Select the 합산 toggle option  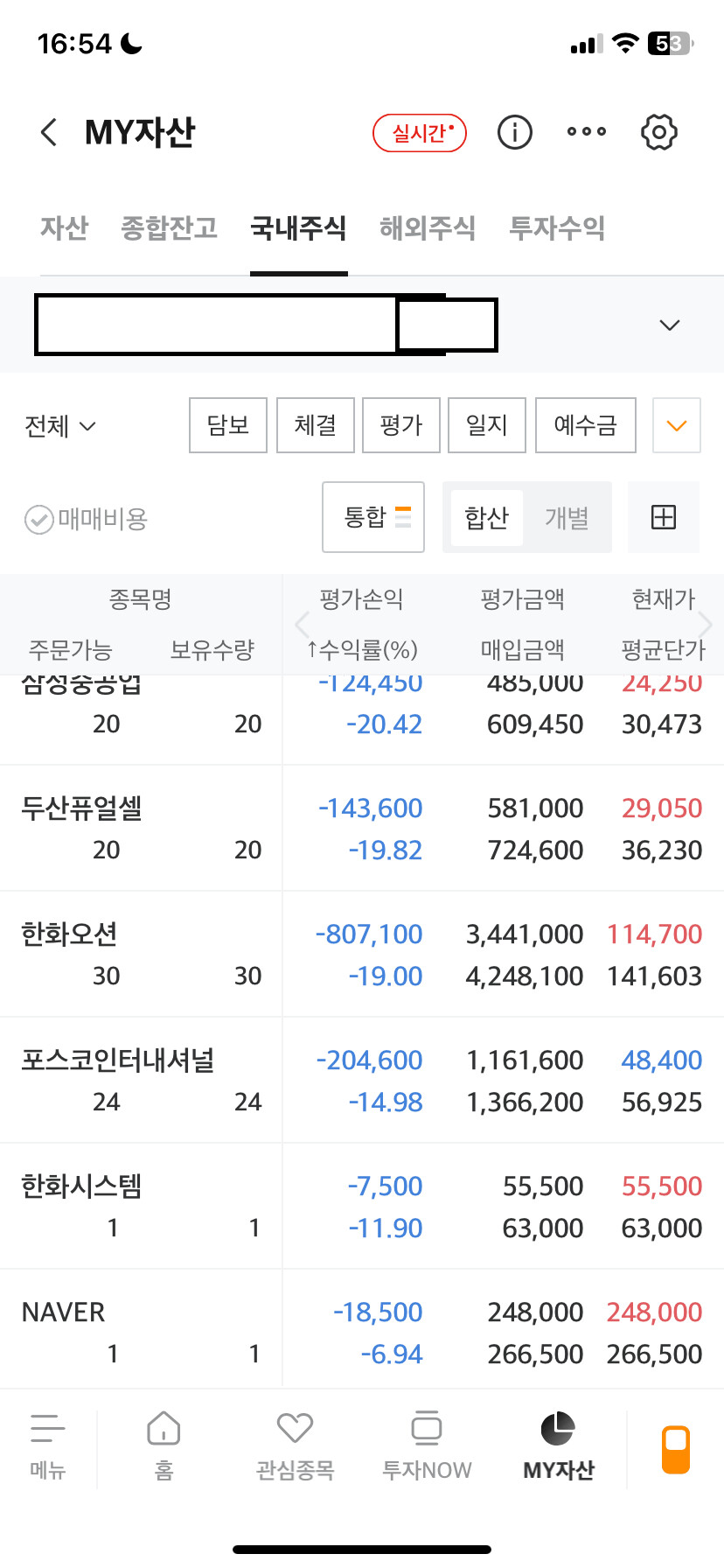coord(486,518)
